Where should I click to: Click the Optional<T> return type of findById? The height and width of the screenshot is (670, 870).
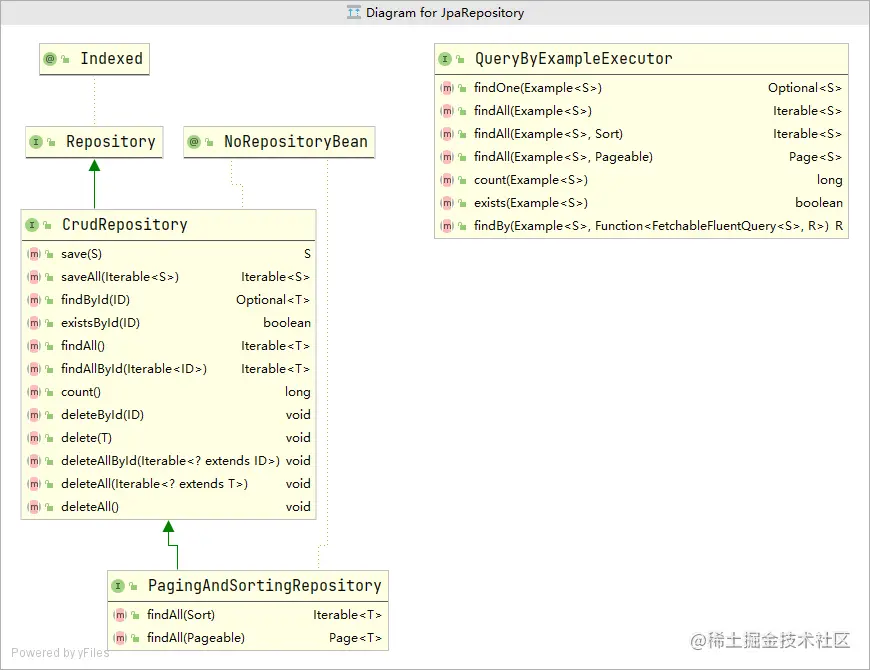[273, 300]
